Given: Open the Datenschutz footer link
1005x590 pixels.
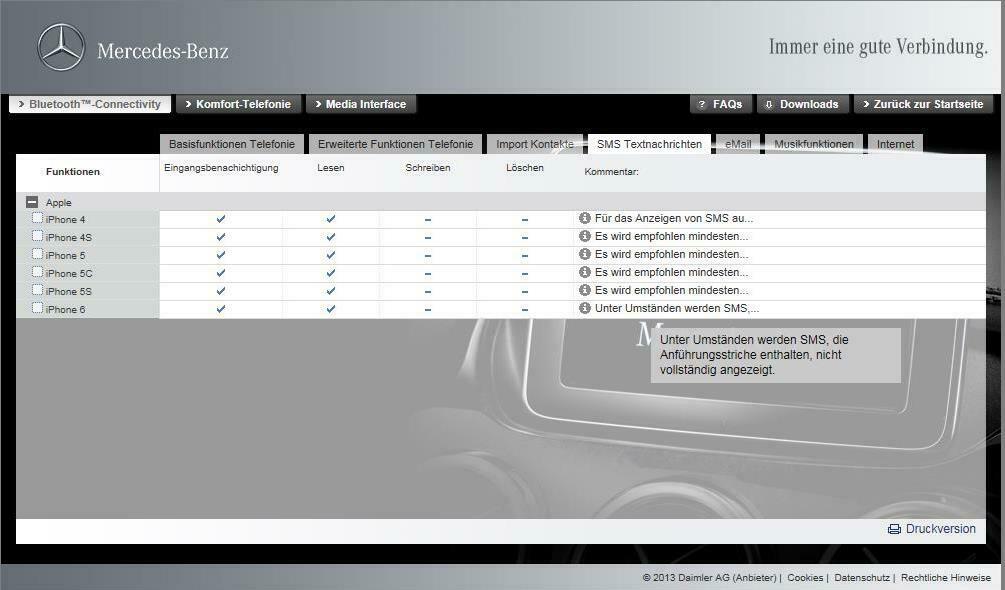Looking at the screenshot, I should click(x=861, y=578).
